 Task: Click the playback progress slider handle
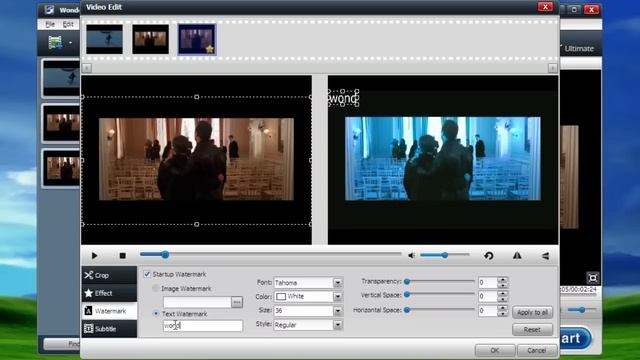tap(165, 255)
